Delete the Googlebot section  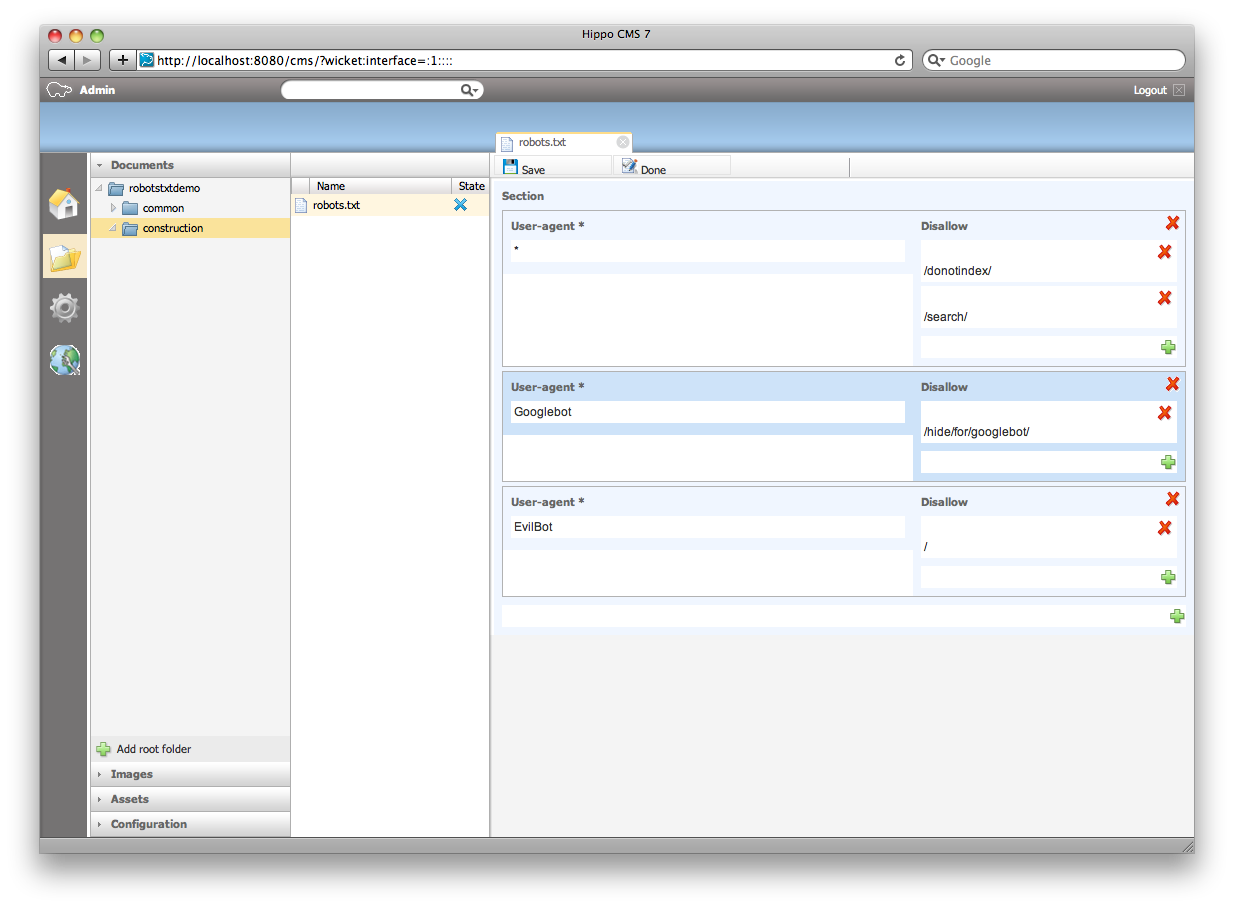click(1172, 384)
